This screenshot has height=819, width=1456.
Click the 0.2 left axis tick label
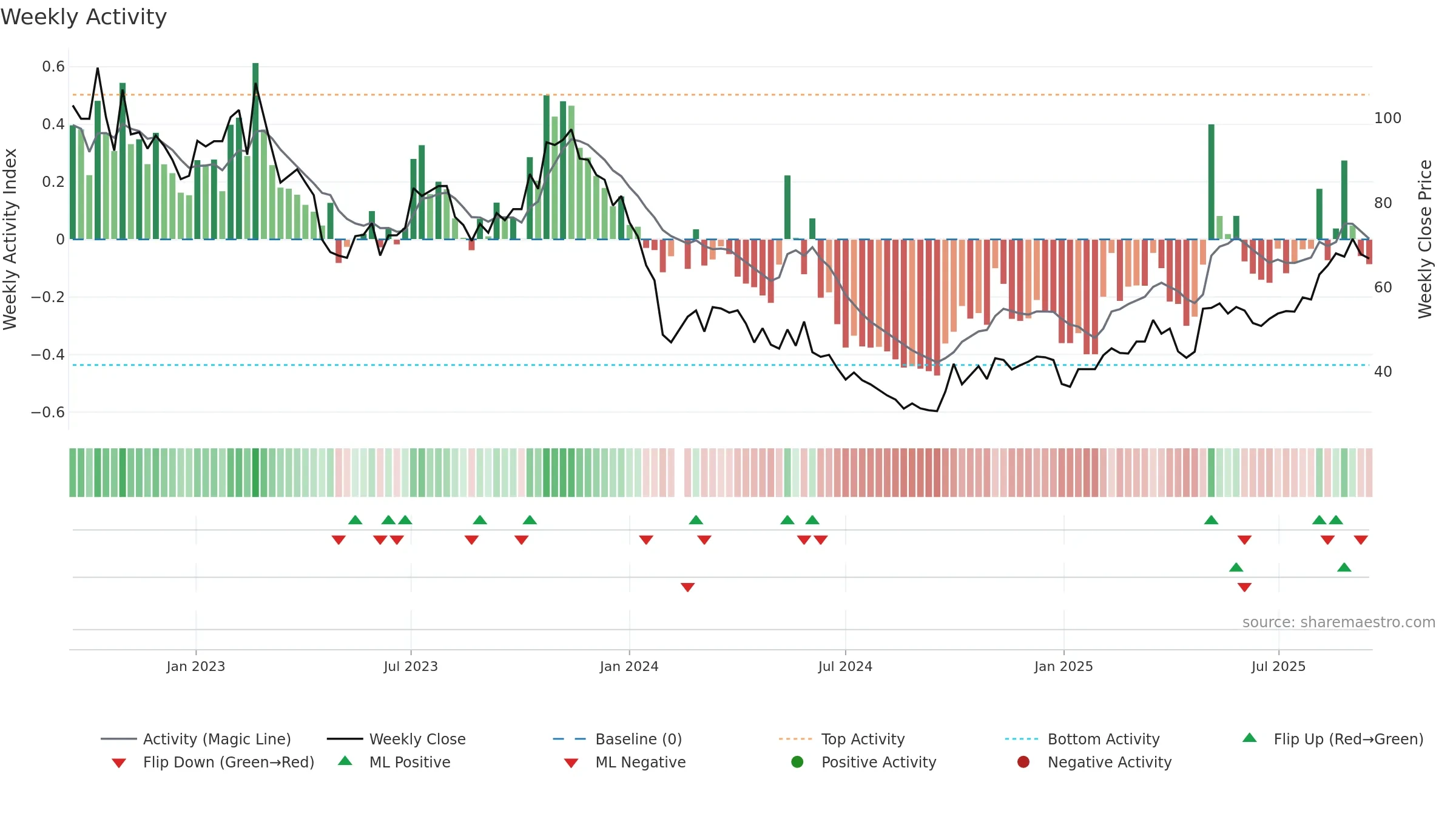click(53, 182)
